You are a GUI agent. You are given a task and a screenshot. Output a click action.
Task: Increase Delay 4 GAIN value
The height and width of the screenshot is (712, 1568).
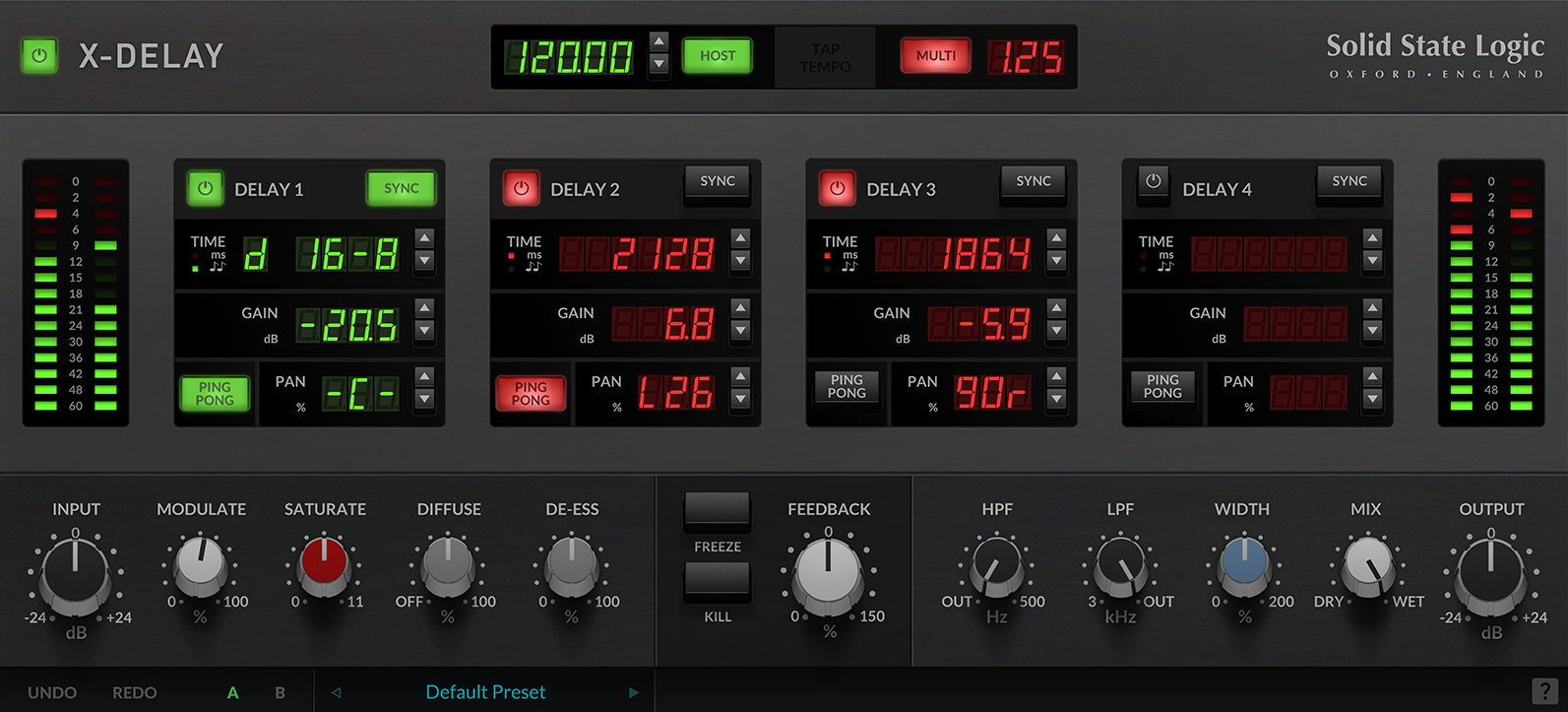click(x=1372, y=308)
